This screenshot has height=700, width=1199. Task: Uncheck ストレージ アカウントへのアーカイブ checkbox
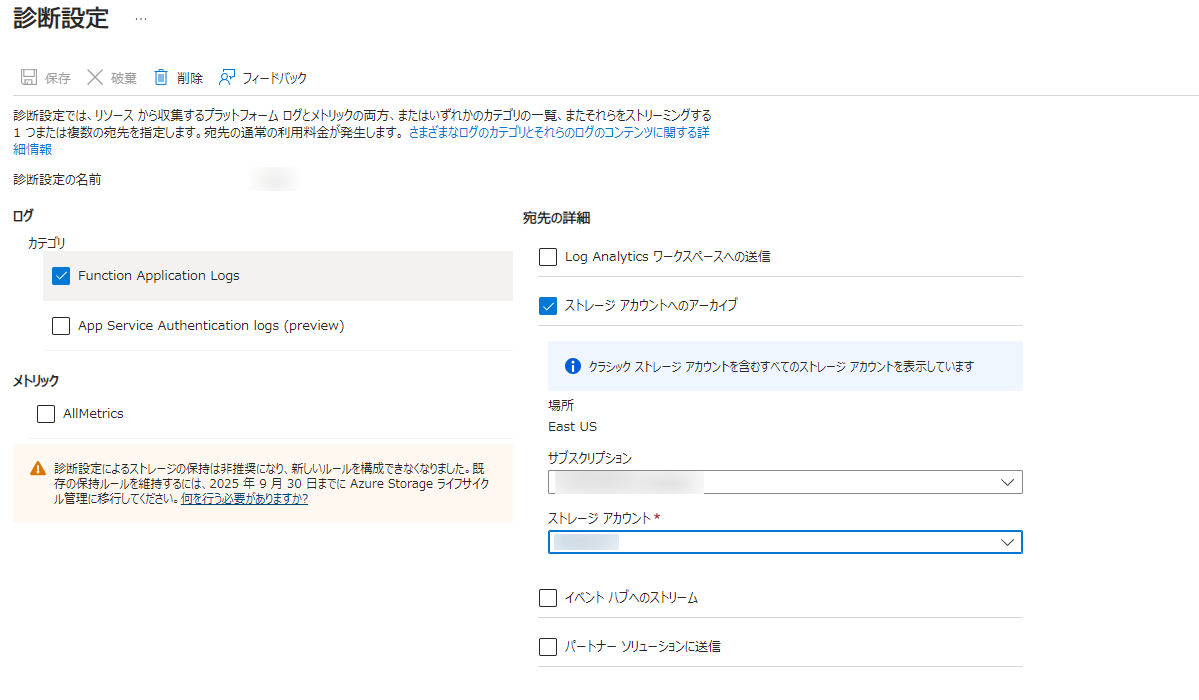click(548, 306)
